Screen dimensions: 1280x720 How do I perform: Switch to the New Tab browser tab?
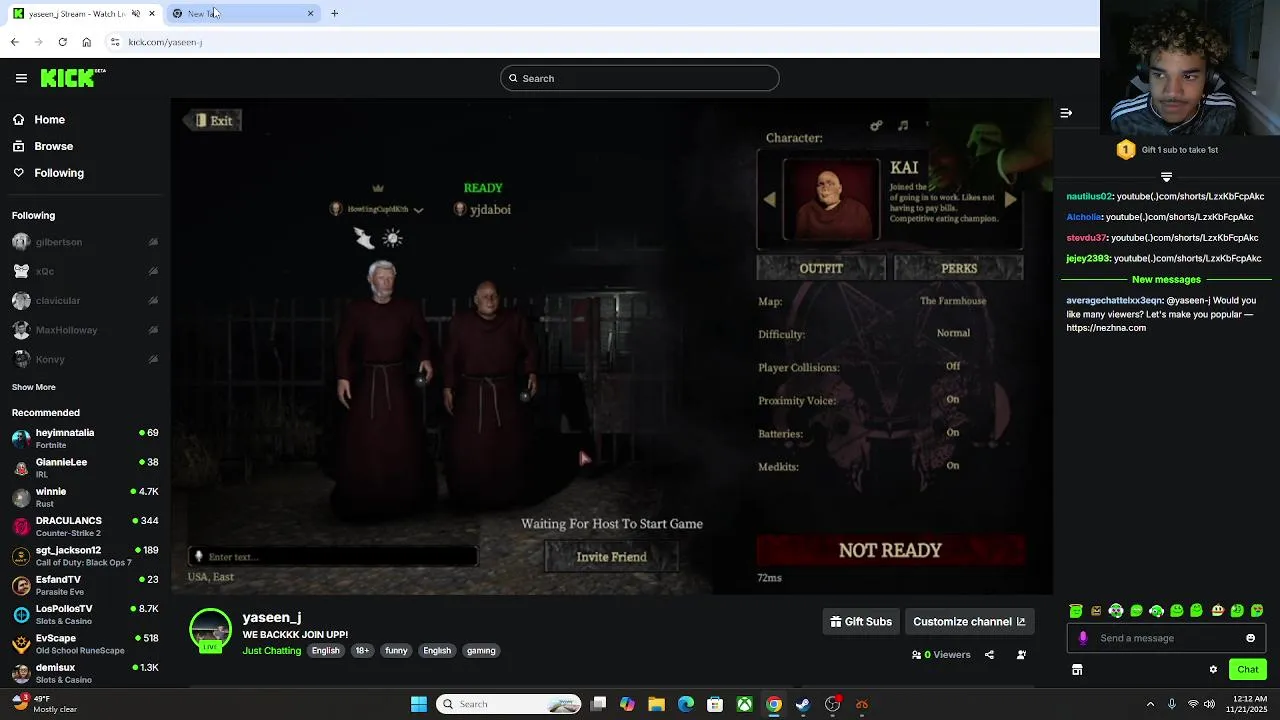pyautogui.click(x=243, y=13)
